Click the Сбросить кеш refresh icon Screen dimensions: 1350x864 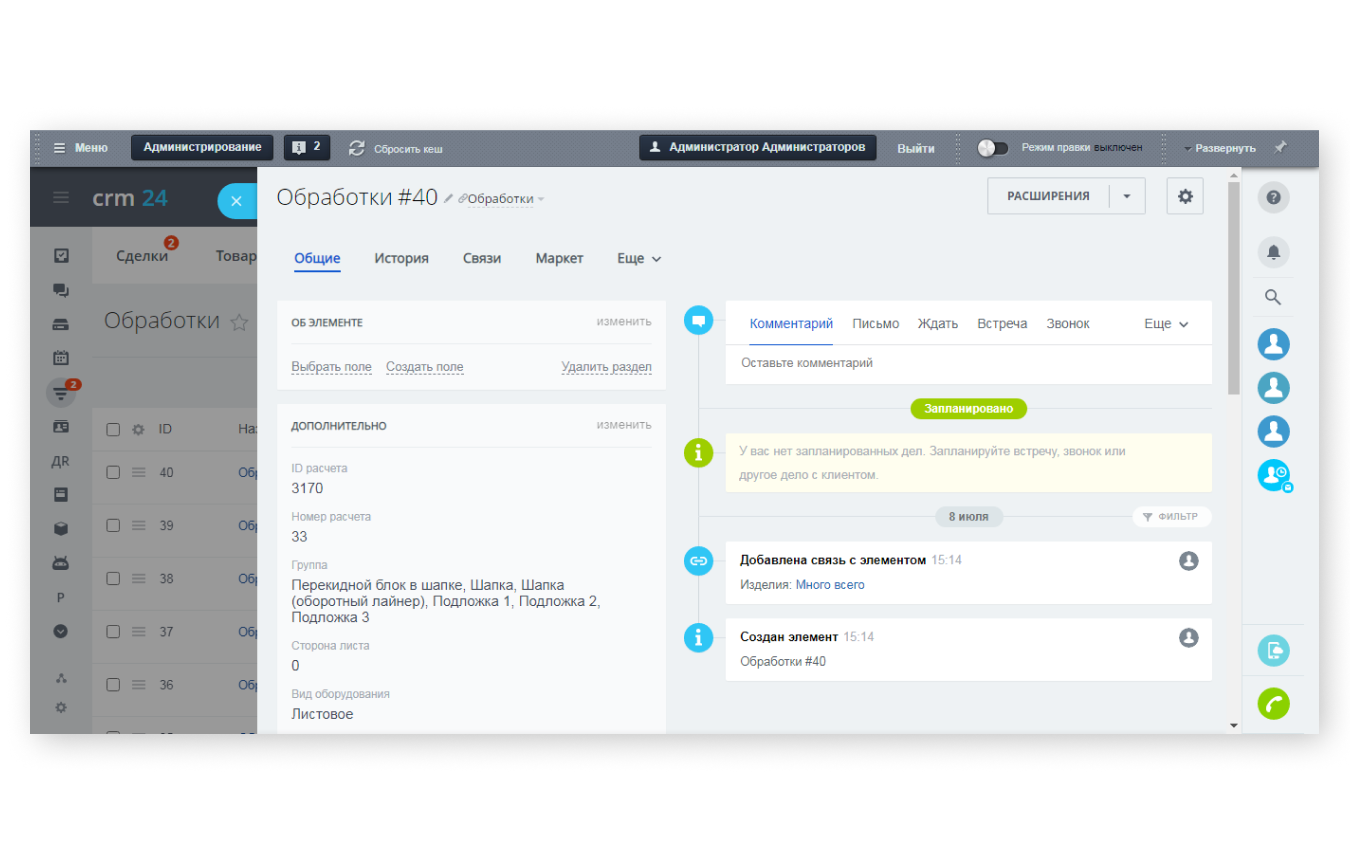(x=357, y=148)
